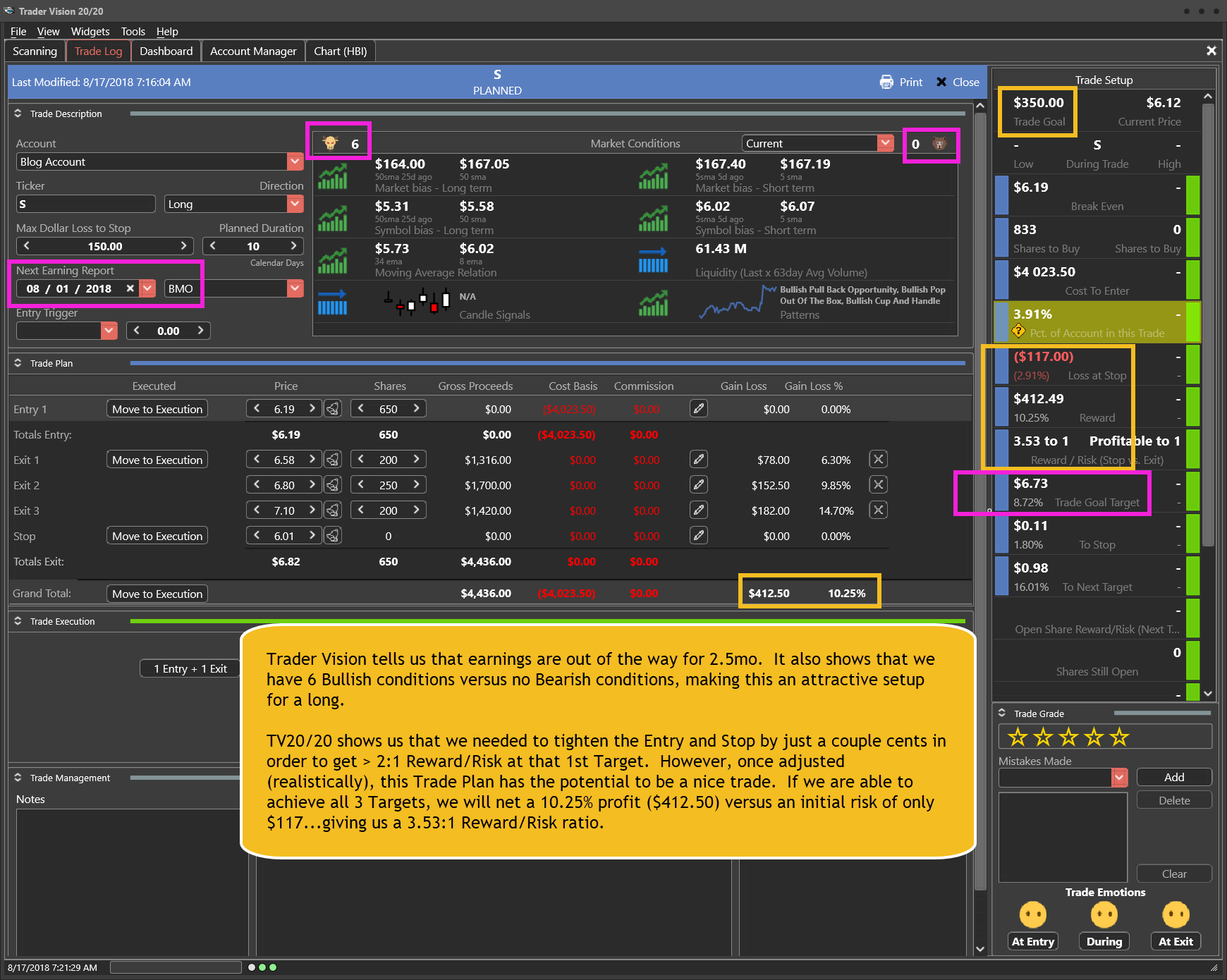Delete the Exit 2 row
1227x980 pixels.
pyautogui.click(x=878, y=484)
